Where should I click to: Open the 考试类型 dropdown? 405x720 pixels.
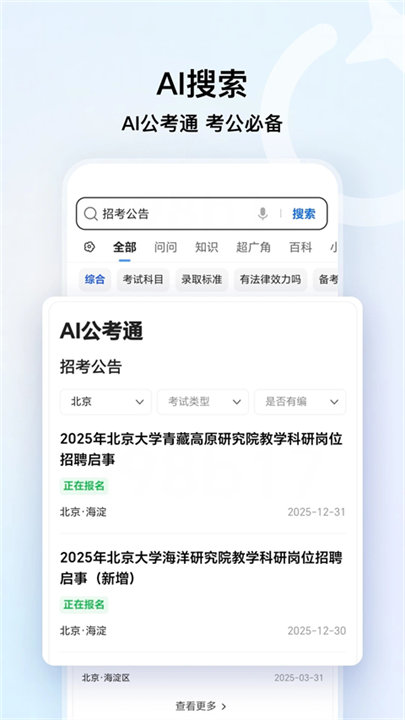[203, 402]
